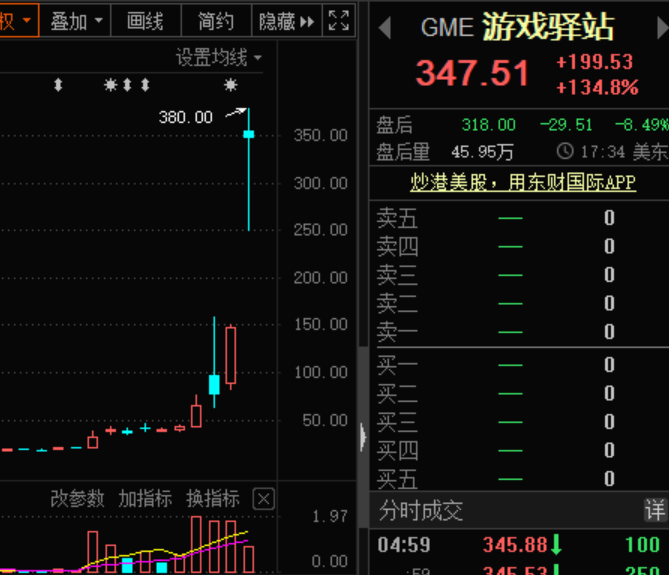Viewport: 669px width, 575px height.
Task: Click 改参数 to change indicator parameters
Action: click(77, 499)
